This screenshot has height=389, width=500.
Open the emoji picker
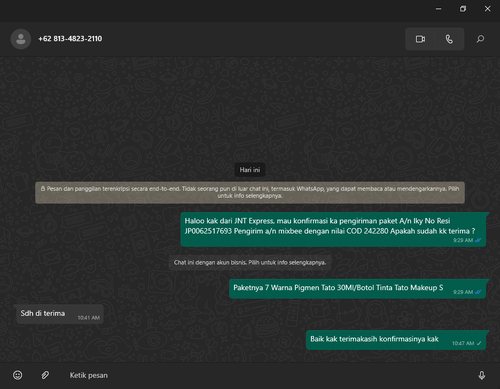click(x=18, y=375)
